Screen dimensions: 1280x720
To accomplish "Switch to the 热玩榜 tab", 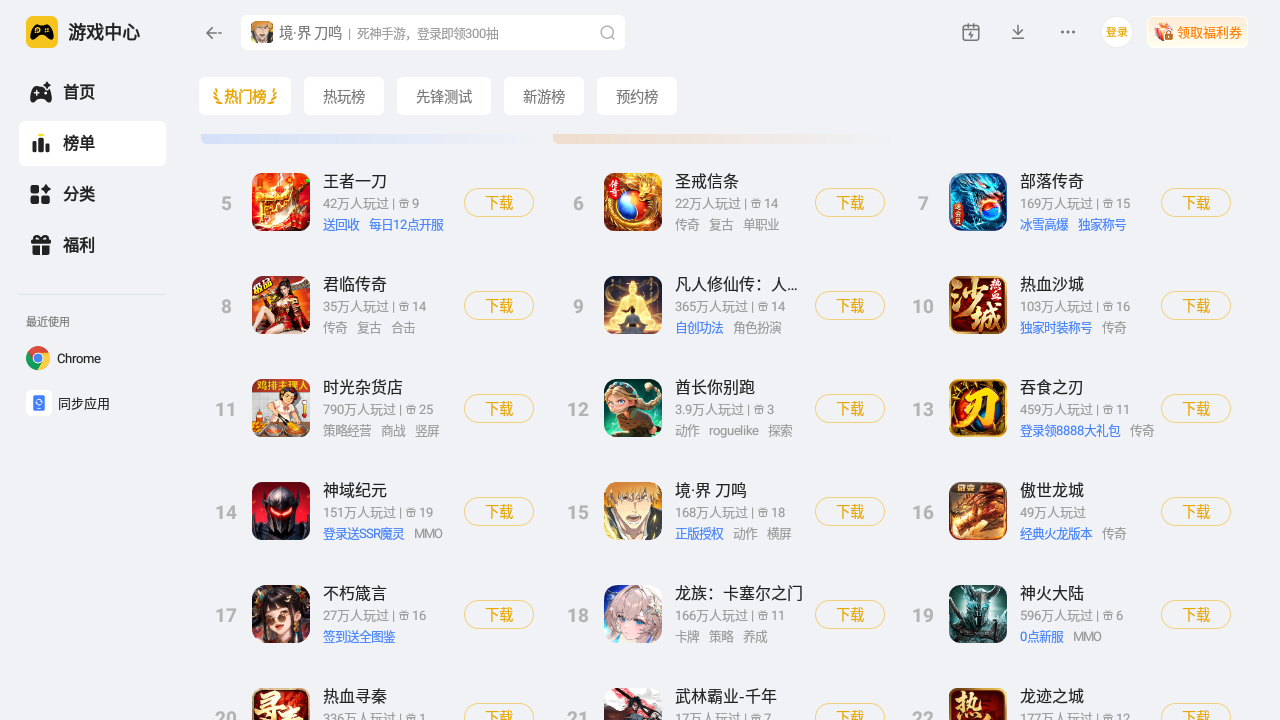I will (344, 97).
